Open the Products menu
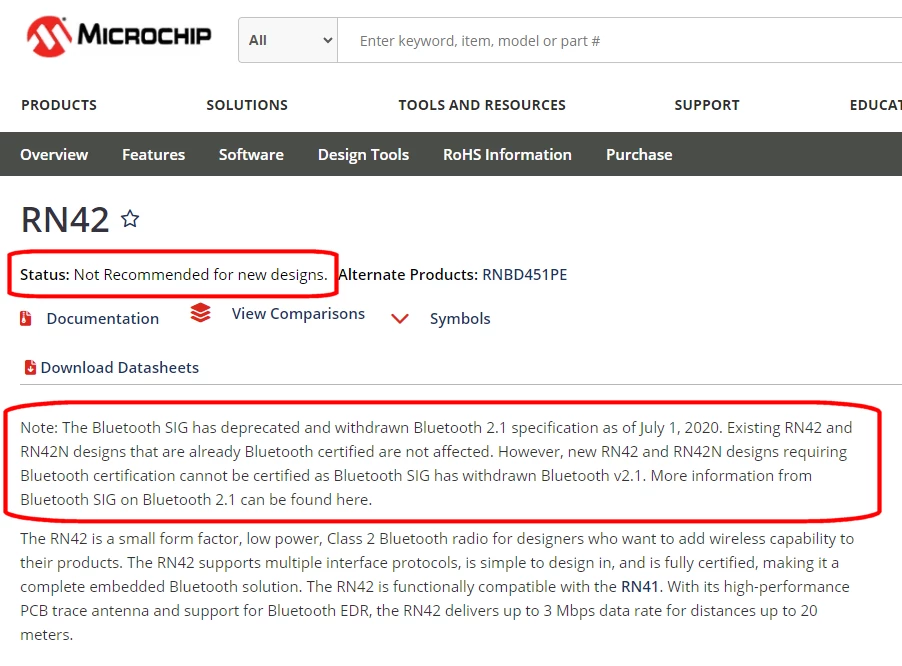The width and height of the screenshot is (902, 666). pyautogui.click(x=59, y=105)
